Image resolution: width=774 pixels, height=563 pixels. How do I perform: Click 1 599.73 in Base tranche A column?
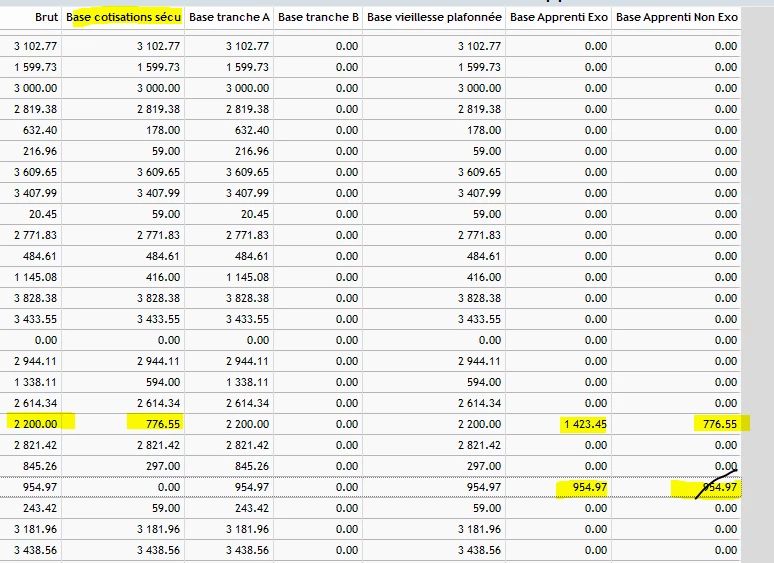click(247, 67)
